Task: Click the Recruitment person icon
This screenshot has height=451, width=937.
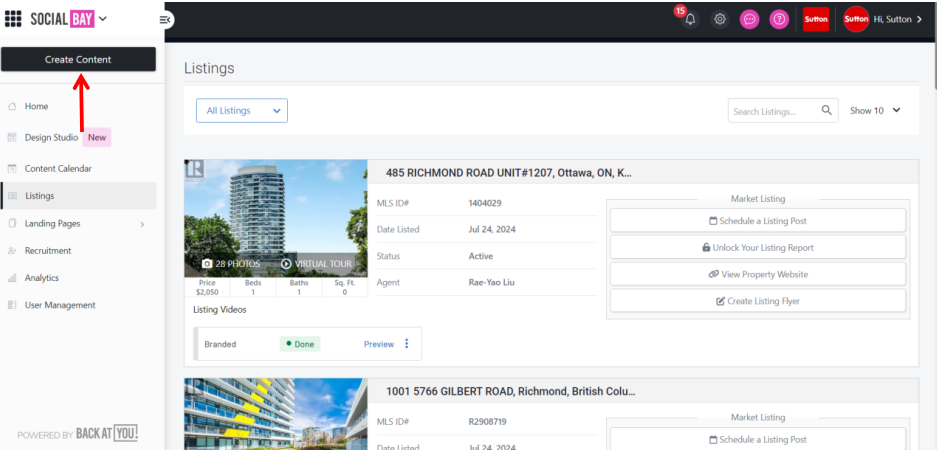Action: point(12,251)
